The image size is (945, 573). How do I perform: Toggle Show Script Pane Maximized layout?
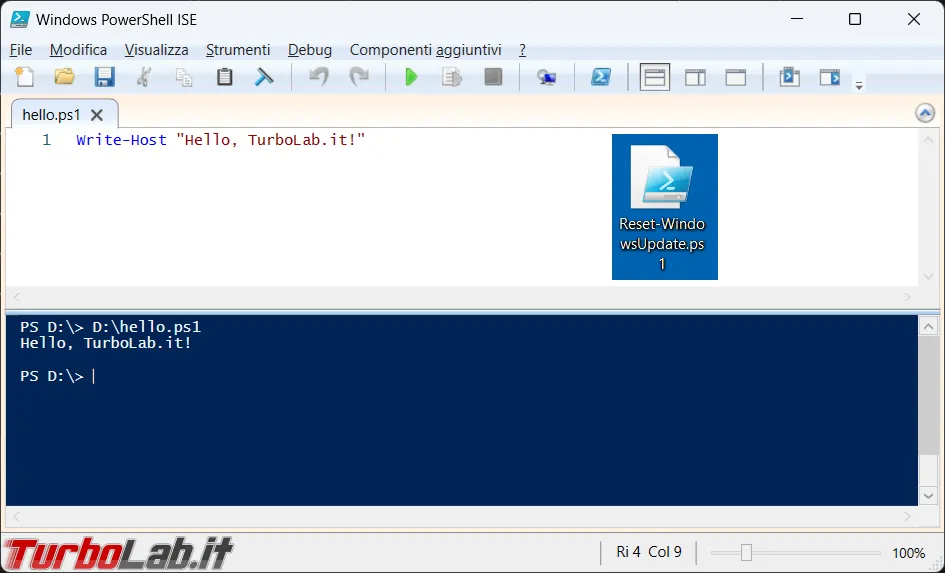pos(735,77)
